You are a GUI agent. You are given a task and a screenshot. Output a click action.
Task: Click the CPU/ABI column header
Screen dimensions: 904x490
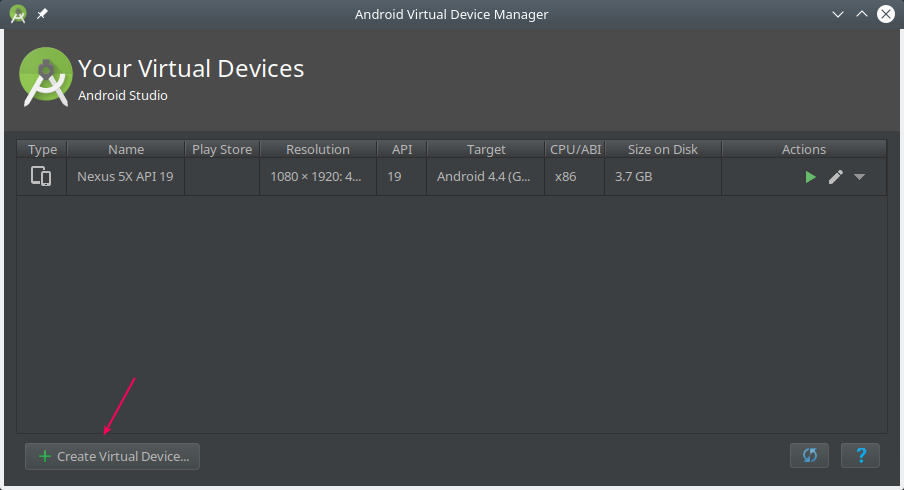click(575, 149)
